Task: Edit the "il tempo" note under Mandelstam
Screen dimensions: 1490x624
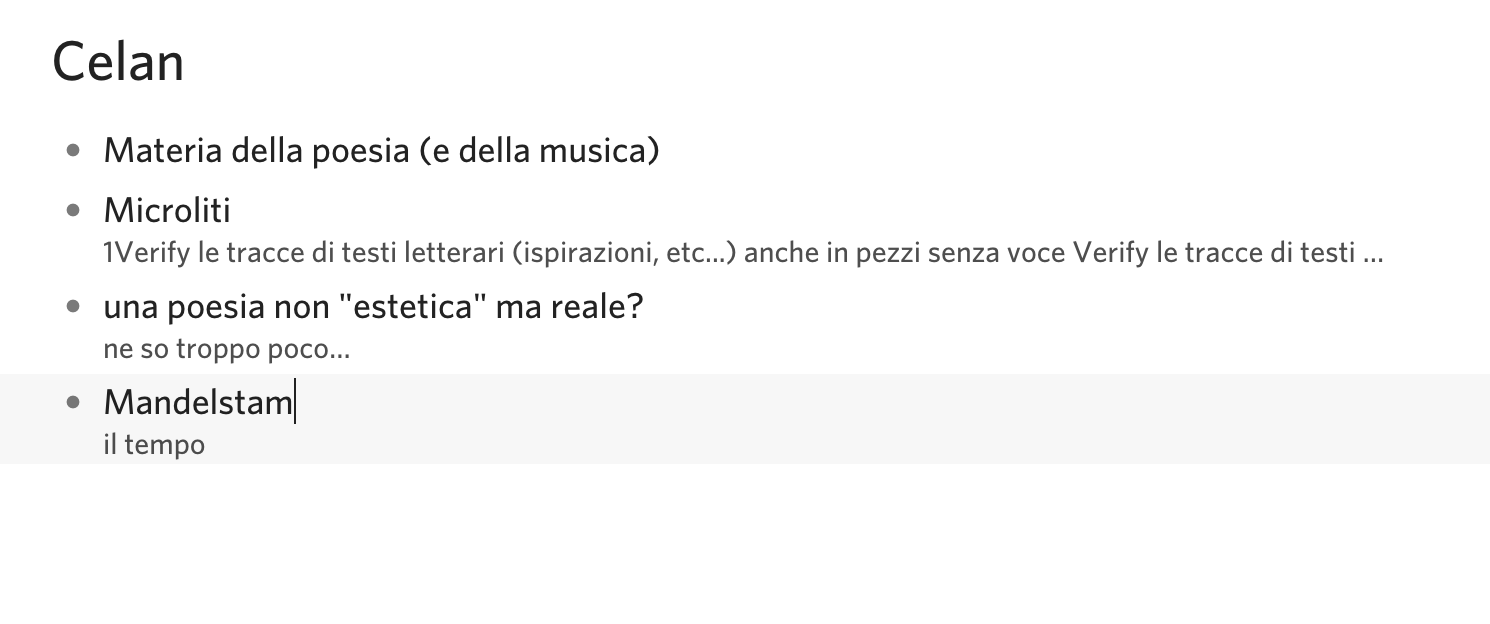Action: click(x=154, y=445)
